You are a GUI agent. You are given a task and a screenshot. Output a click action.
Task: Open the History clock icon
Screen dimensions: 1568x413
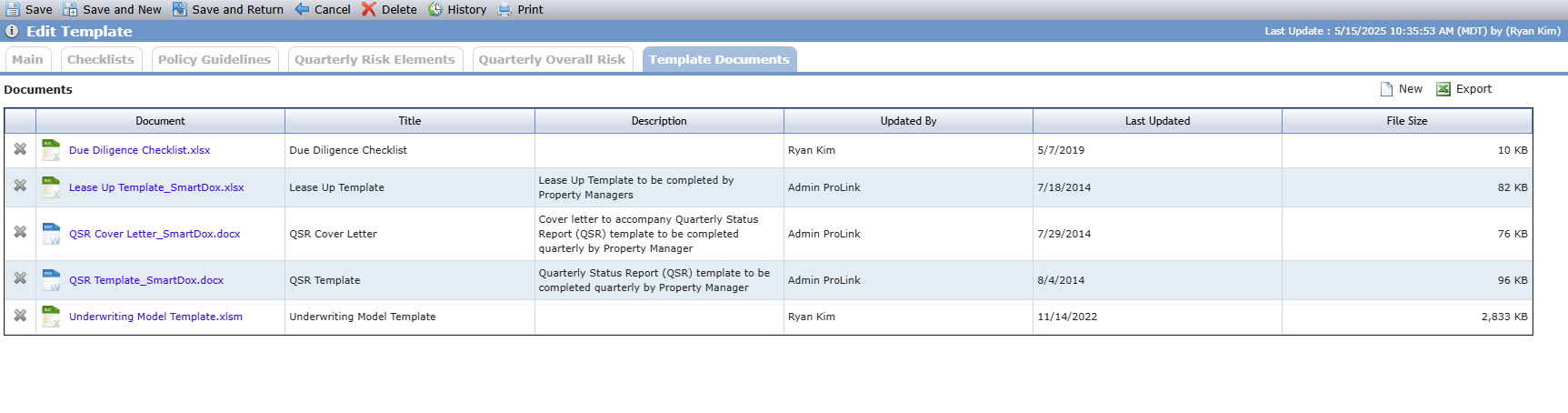[x=435, y=9]
